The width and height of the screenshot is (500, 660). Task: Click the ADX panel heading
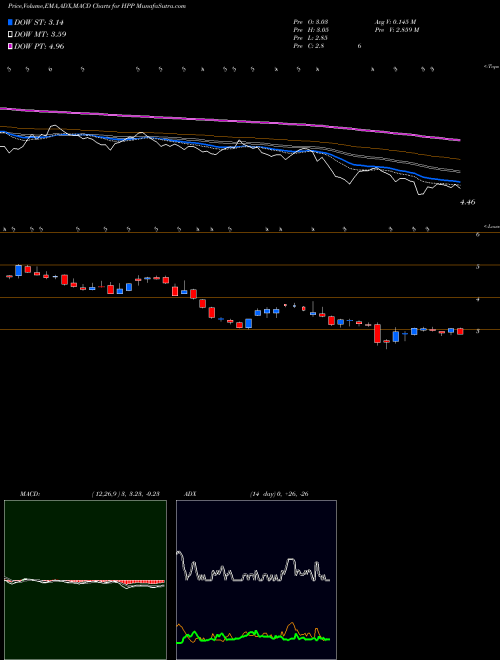[x=191, y=494]
